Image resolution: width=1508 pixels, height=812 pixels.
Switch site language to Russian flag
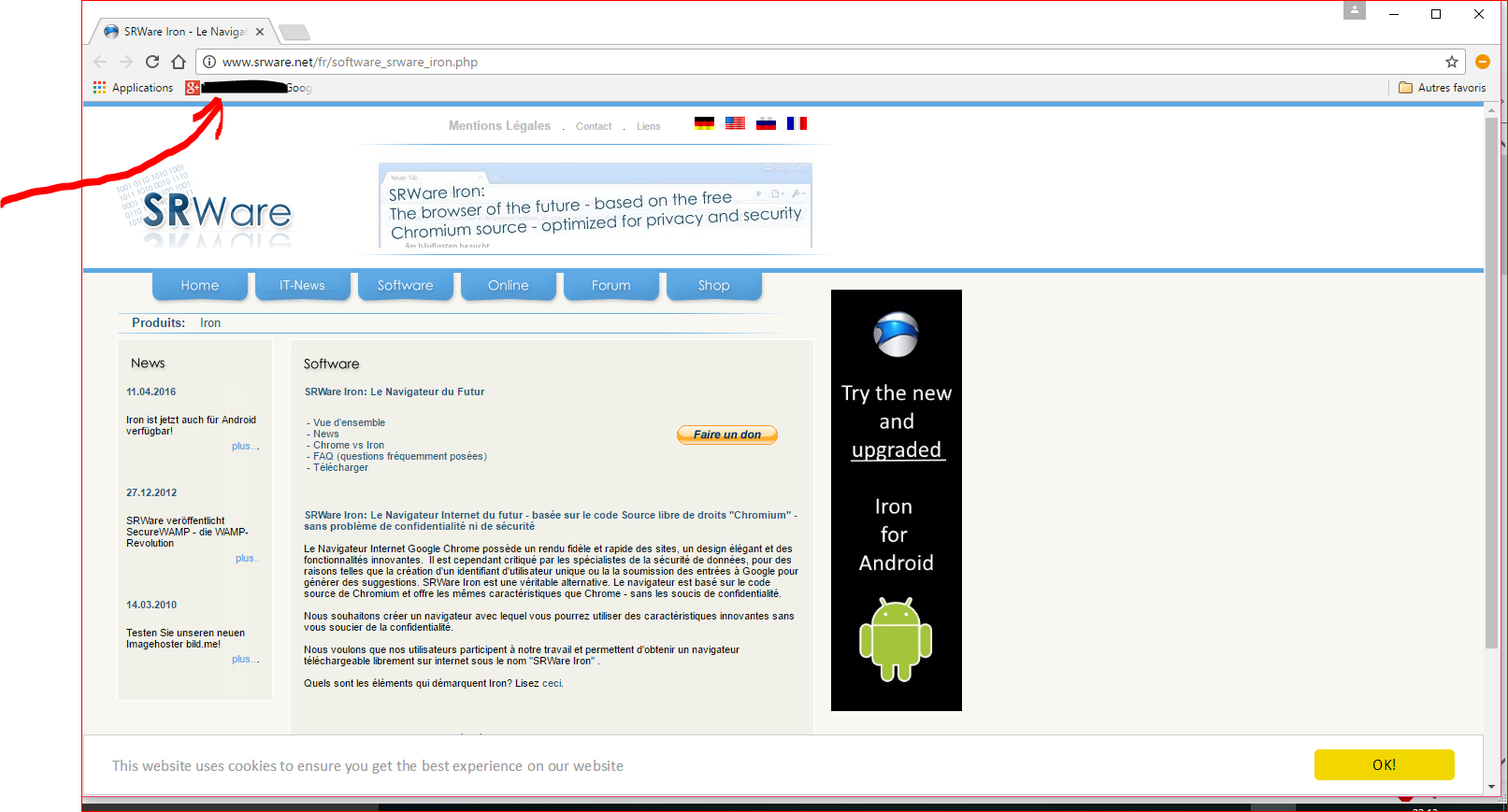pos(766,123)
